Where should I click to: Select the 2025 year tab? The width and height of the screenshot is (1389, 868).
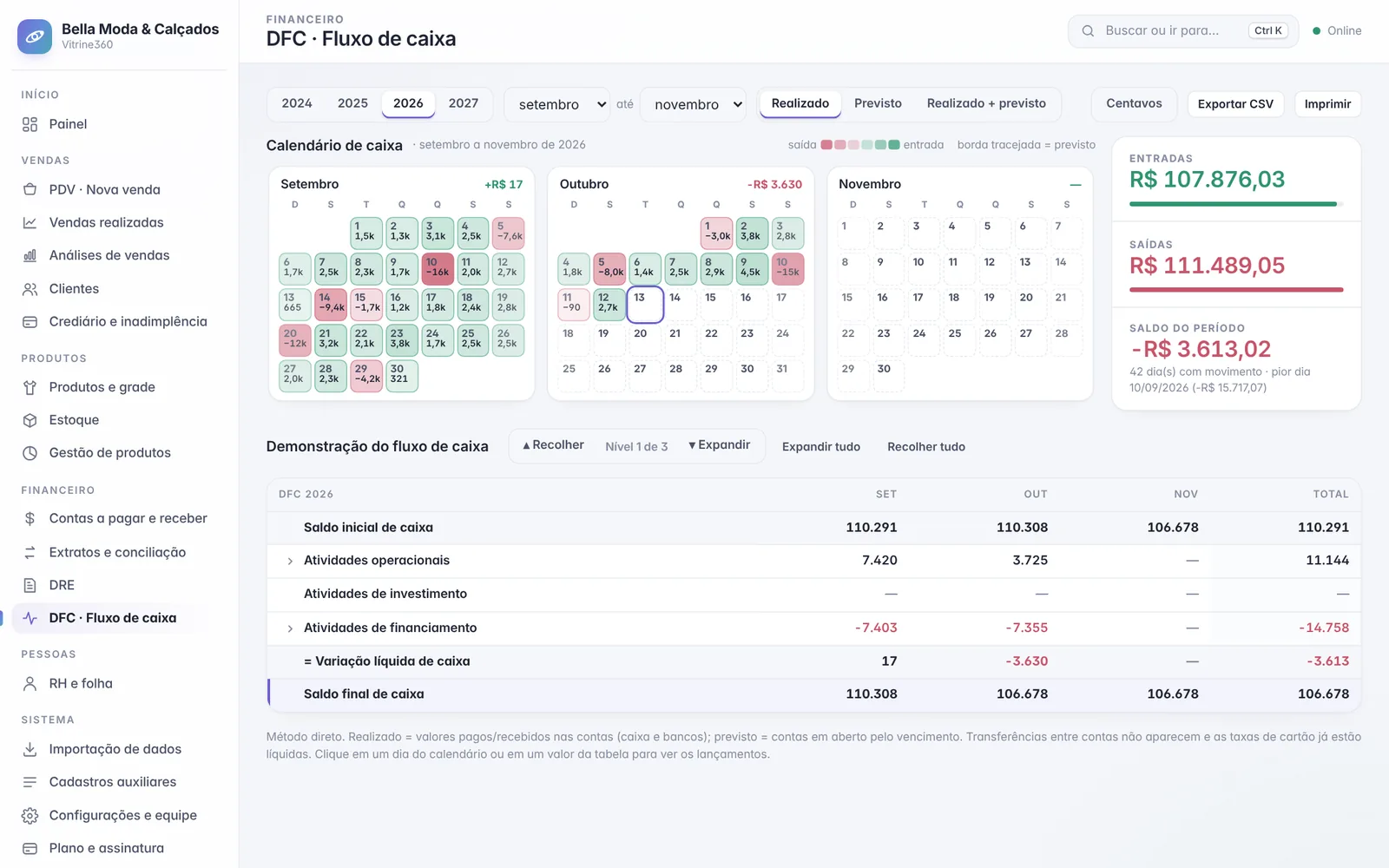[x=352, y=103]
